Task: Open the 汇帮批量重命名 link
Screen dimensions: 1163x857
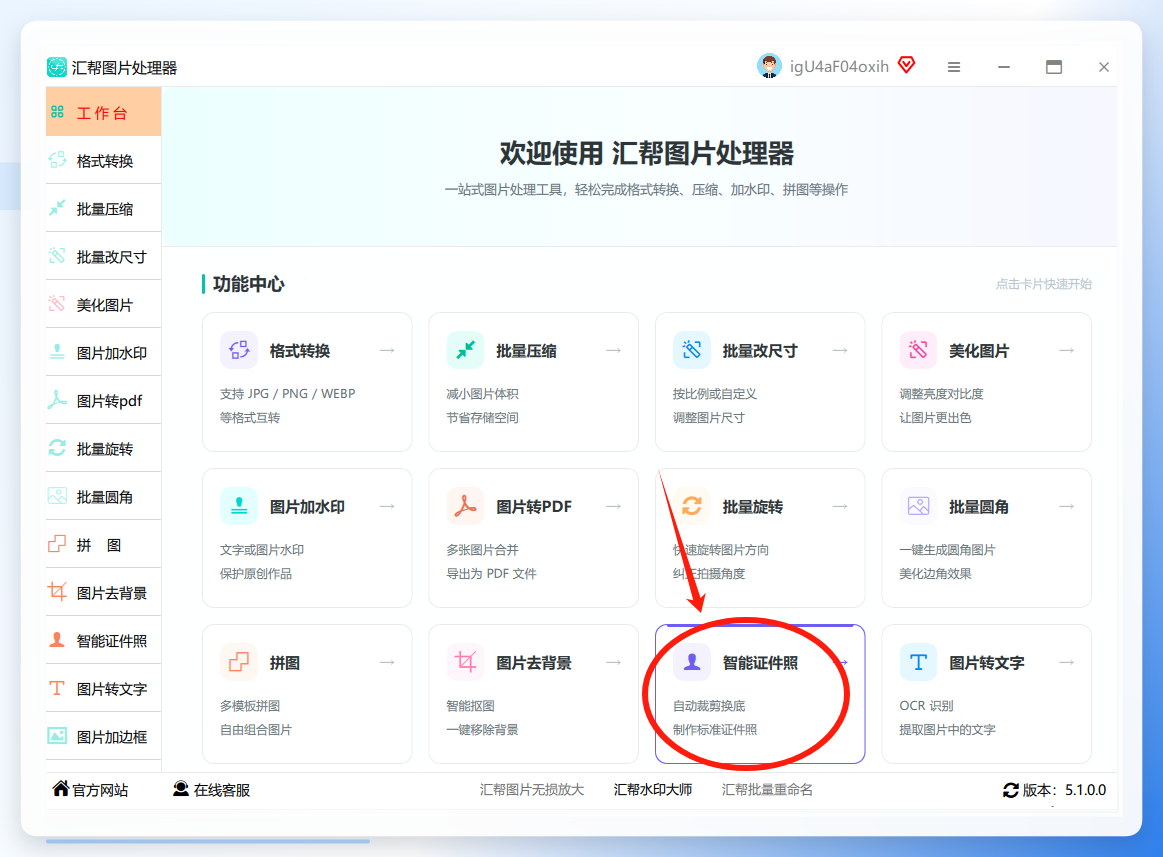Action: point(767,790)
